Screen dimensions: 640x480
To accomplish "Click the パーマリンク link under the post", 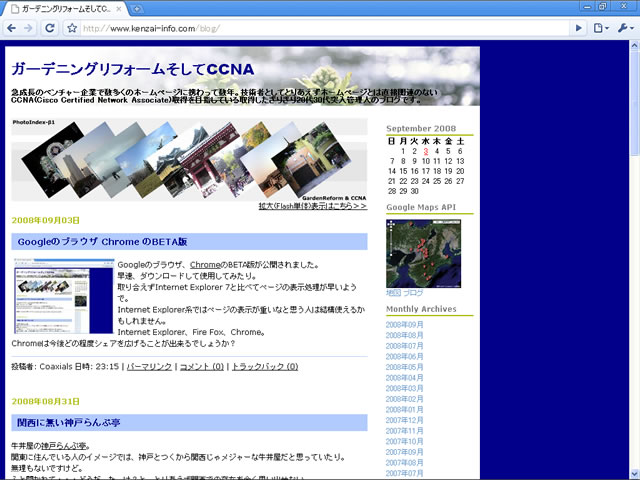I will pos(148,367).
